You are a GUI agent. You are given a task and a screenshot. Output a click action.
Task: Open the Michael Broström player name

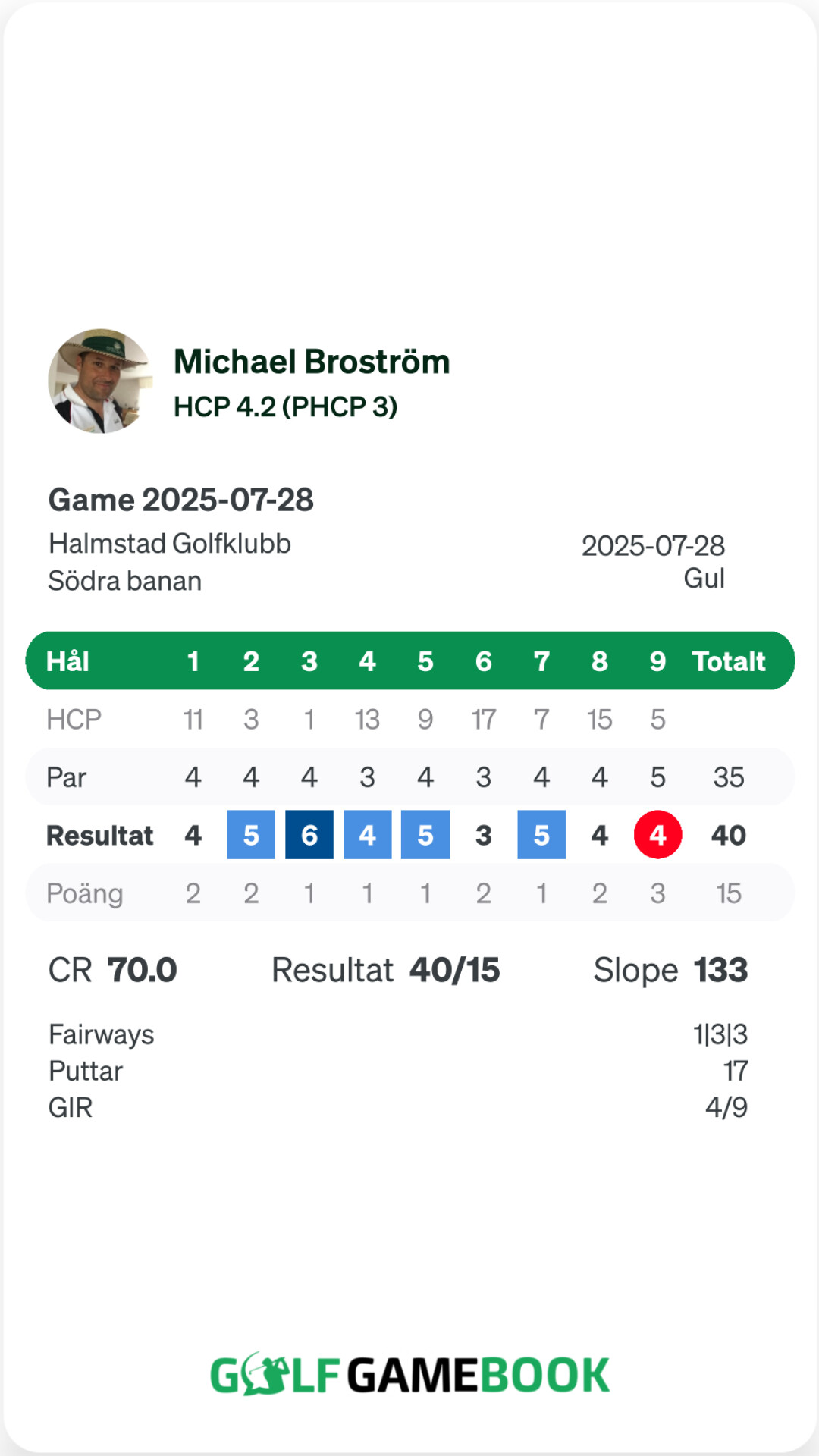pos(312,362)
